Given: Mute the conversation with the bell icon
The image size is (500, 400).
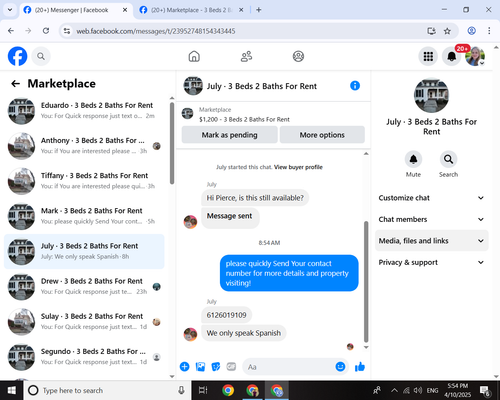Looking at the screenshot, I should point(413,159).
